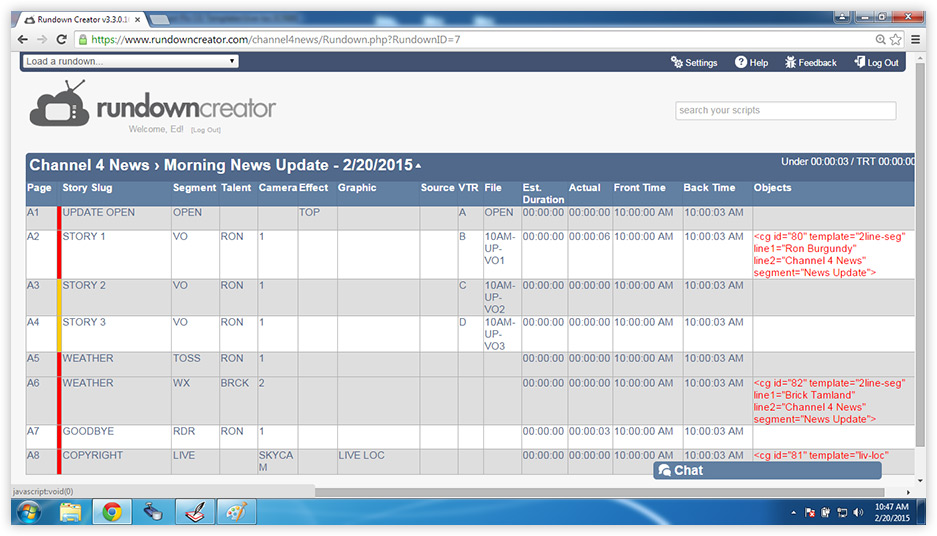Screen dimensions: 937x536
Task: Click the Front Time column header
Action: coord(639,188)
